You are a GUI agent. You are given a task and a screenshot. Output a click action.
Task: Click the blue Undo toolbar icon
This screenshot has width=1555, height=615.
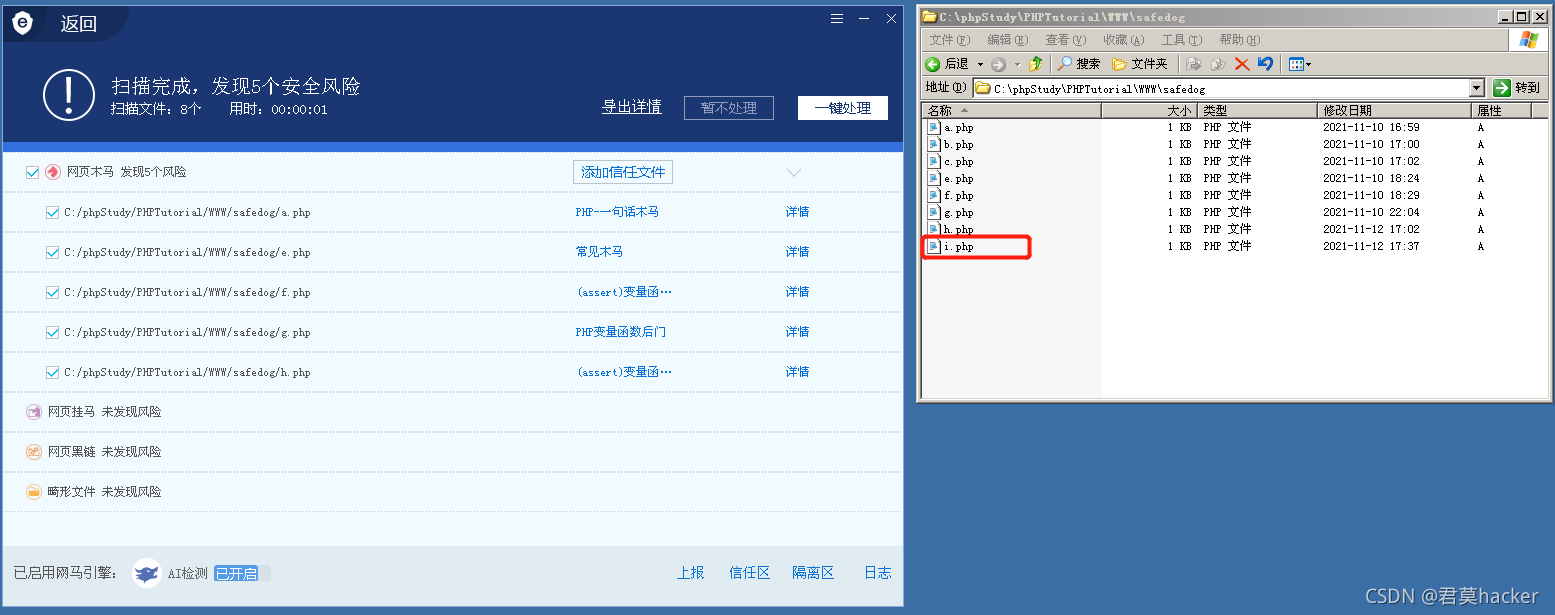1265,64
